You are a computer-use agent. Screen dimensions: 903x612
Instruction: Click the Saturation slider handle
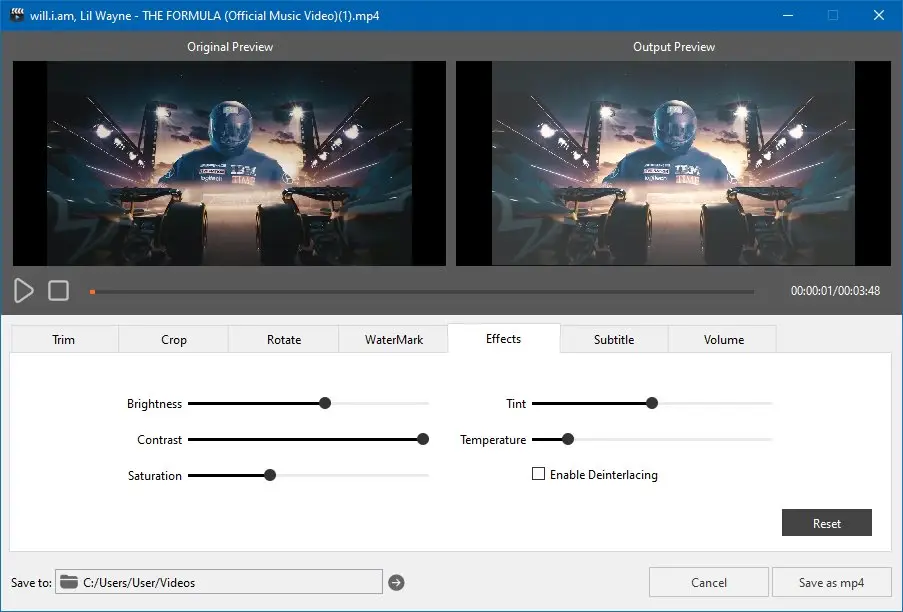pyautogui.click(x=270, y=475)
